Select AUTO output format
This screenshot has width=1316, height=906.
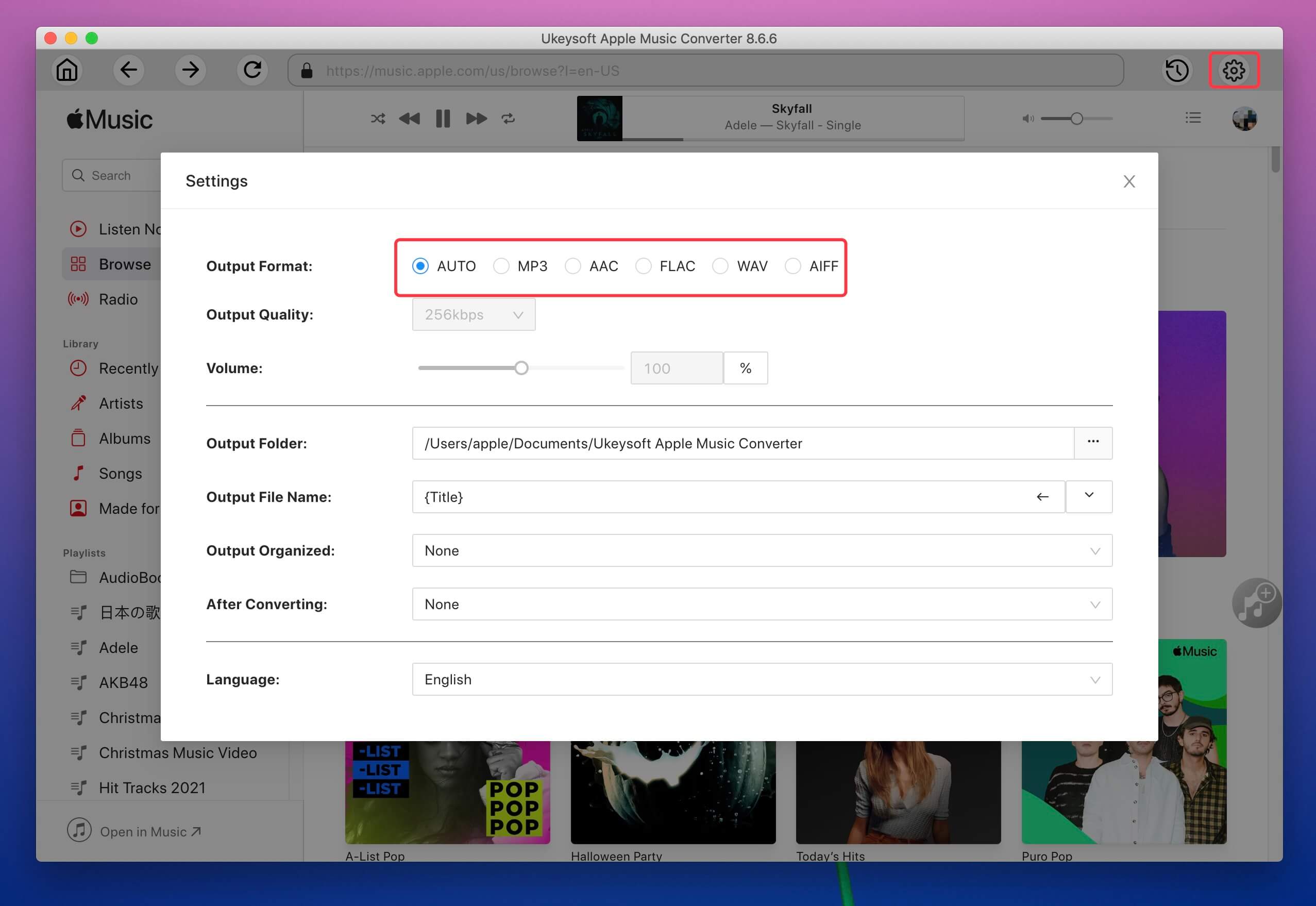(x=421, y=265)
